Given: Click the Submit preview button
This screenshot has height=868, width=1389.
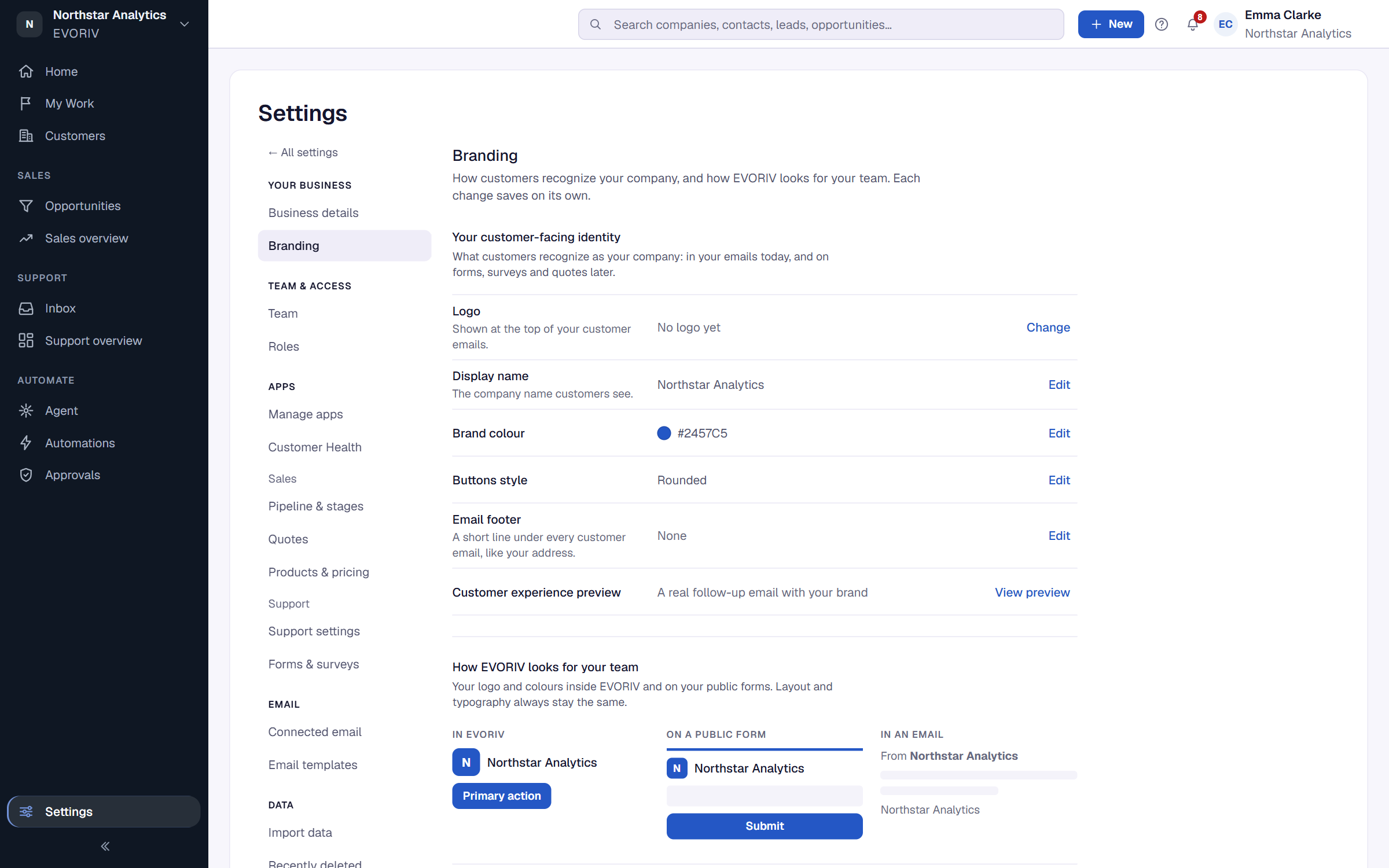Looking at the screenshot, I should point(764,826).
